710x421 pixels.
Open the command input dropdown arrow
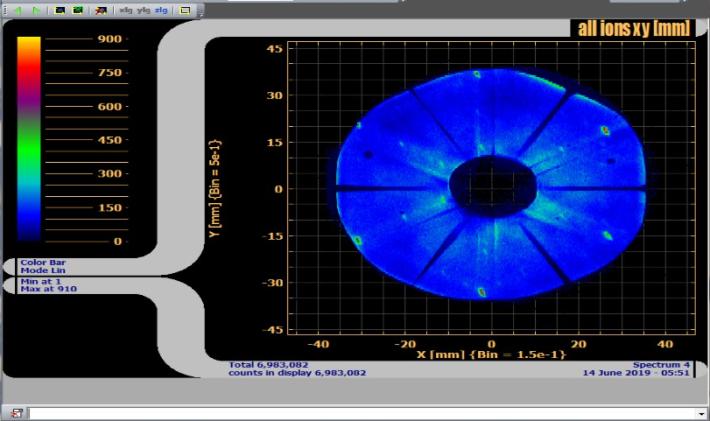[x=702, y=413]
